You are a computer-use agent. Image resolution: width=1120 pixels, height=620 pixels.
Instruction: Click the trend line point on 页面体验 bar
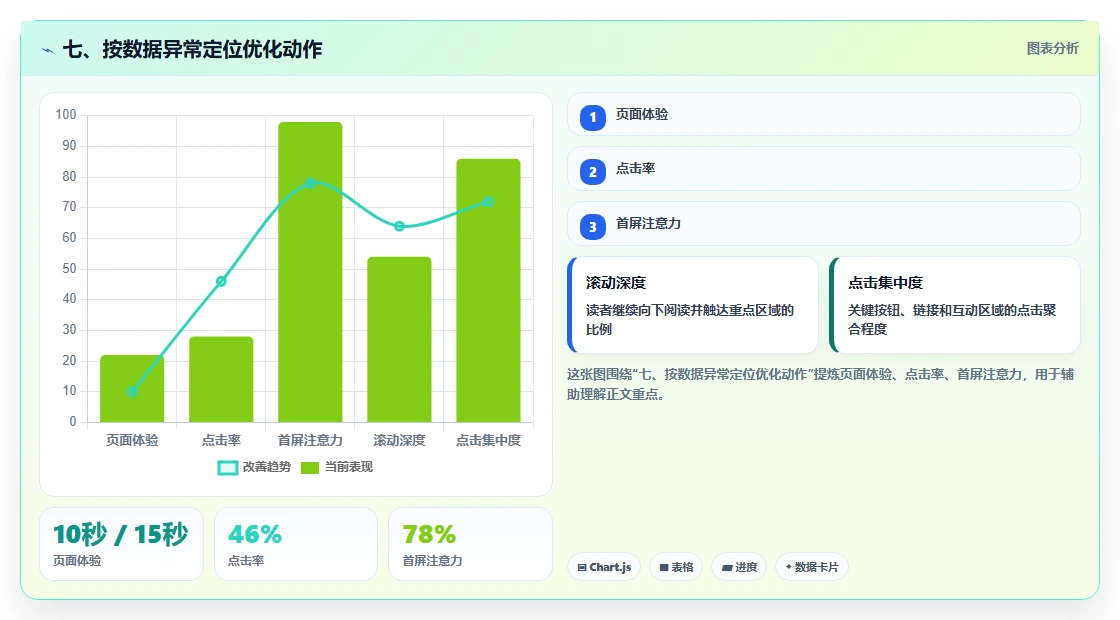[132, 391]
